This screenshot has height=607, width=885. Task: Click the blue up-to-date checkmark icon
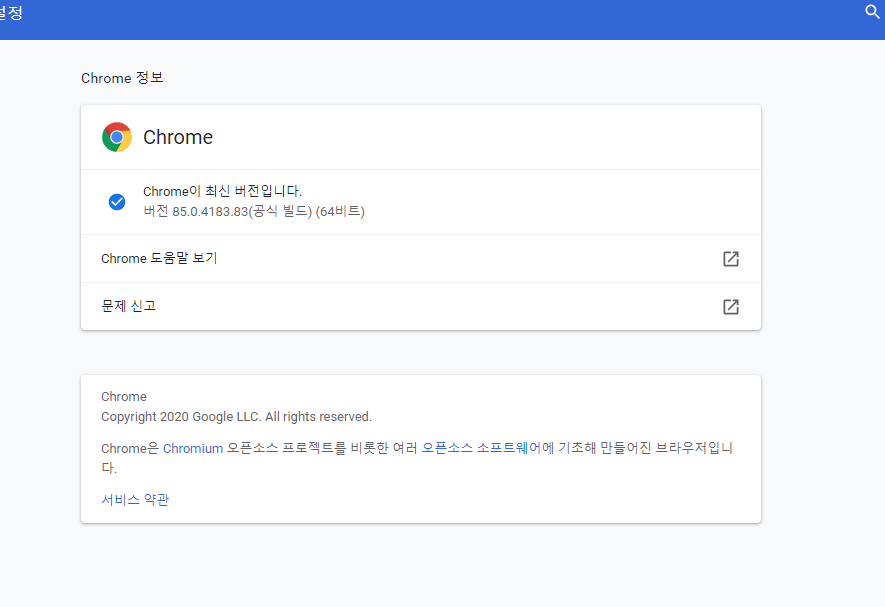pos(117,202)
